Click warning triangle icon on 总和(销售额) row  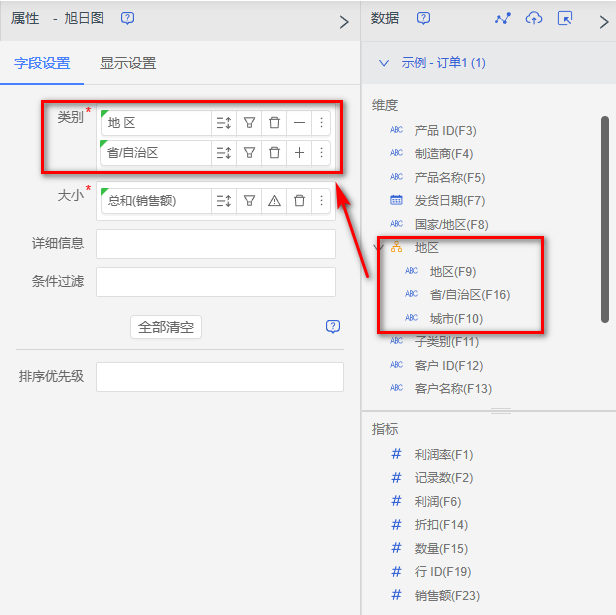[x=274, y=201]
